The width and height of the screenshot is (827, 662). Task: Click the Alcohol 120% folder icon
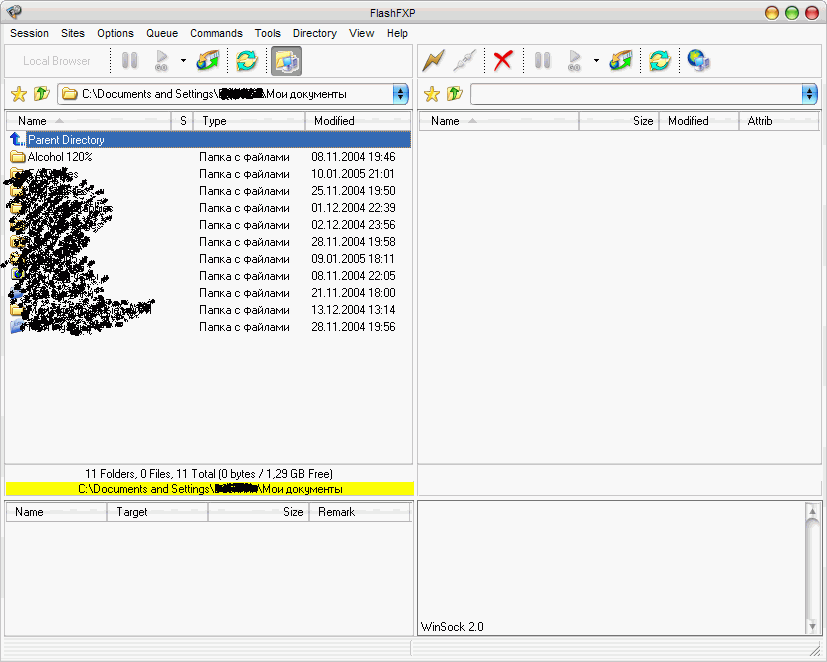coord(18,157)
